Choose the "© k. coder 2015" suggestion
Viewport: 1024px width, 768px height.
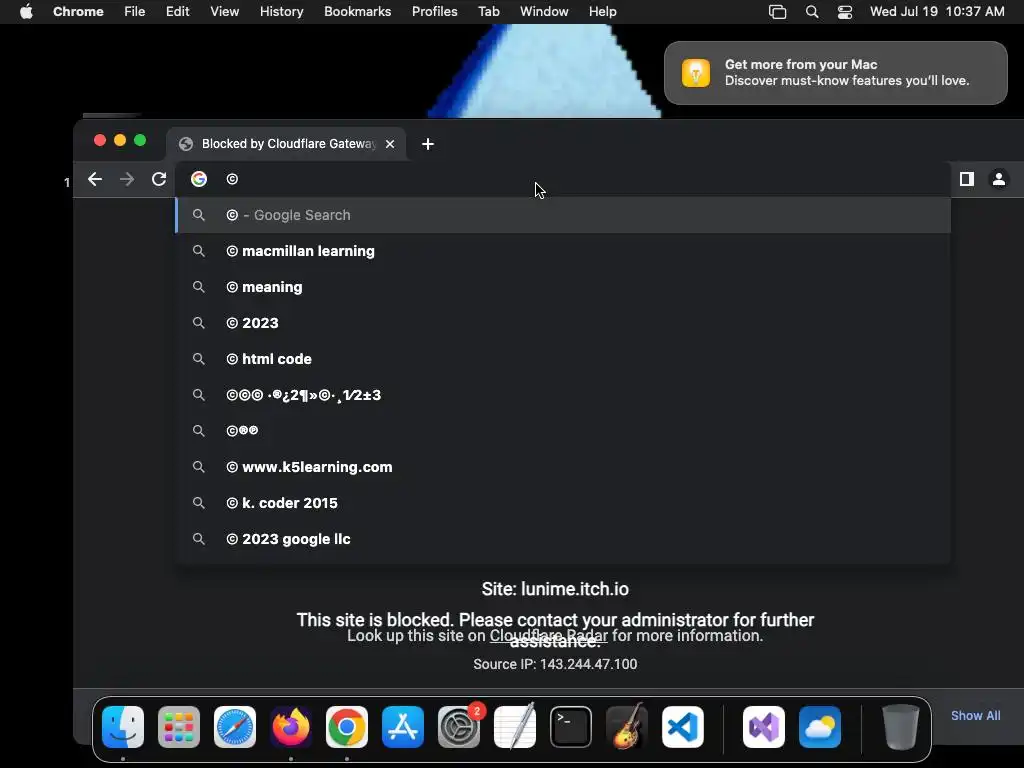pyautogui.click(x=563, y=503)
